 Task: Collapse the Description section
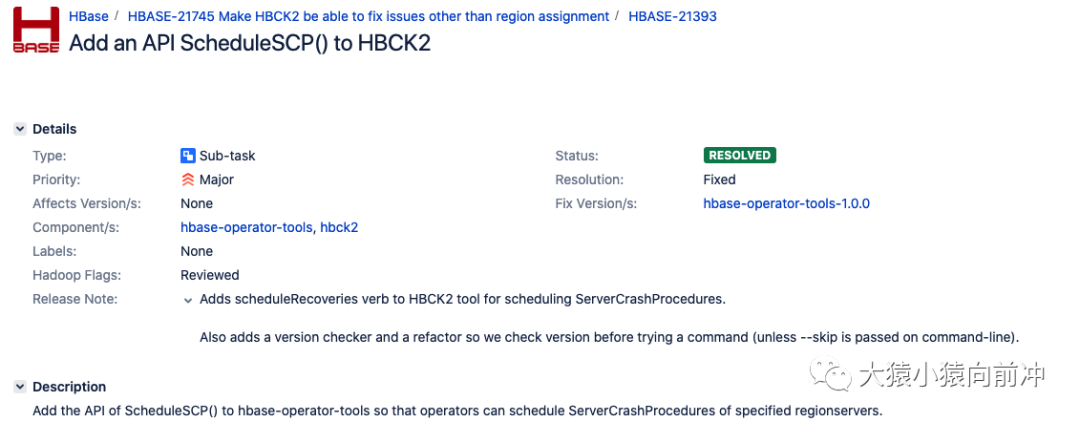pos(19,387)
